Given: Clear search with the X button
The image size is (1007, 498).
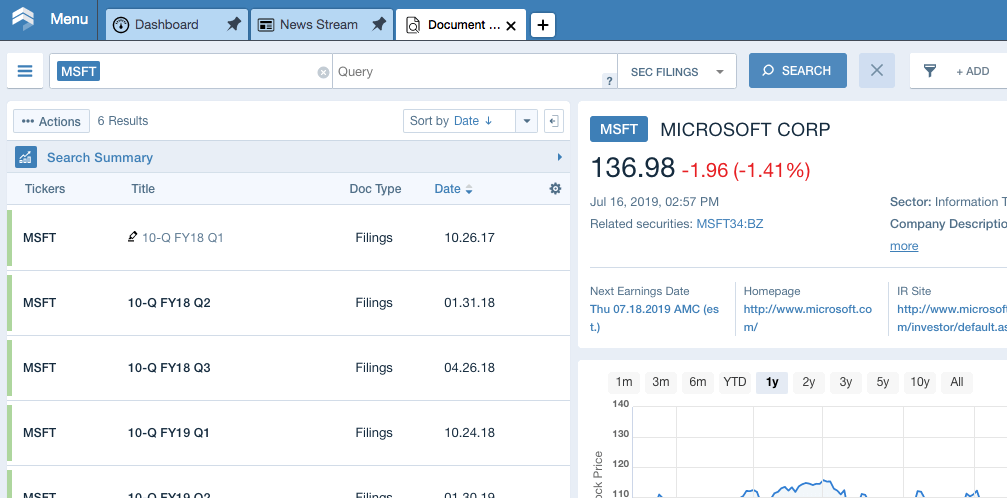Looking at the screenshot, I should 877,71.
